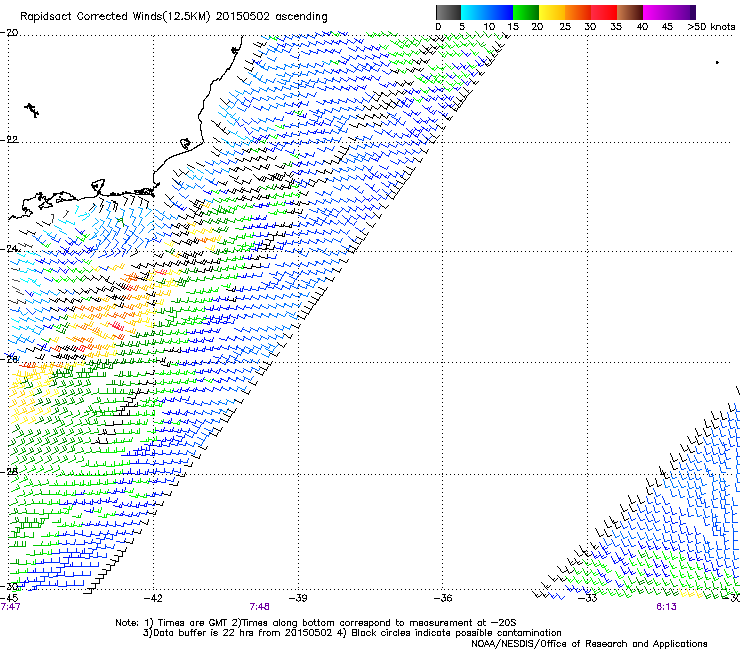The height and width of the screenshot is (650, 740).
Task: Click the '-39' longitude axis label
Action: coord(298,598)
